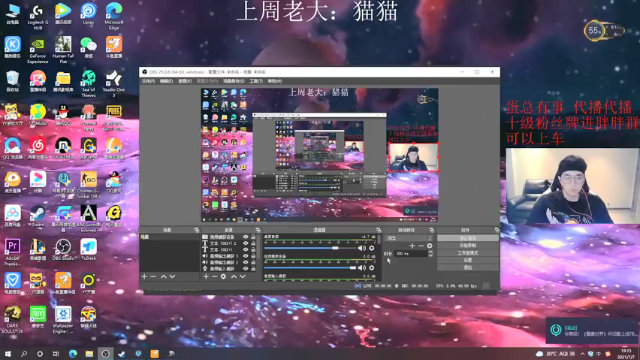Mute desktop audio with the first speaker icon
Image resolution: width=640 pixels, height=360 pixels.
pos(362,248)
